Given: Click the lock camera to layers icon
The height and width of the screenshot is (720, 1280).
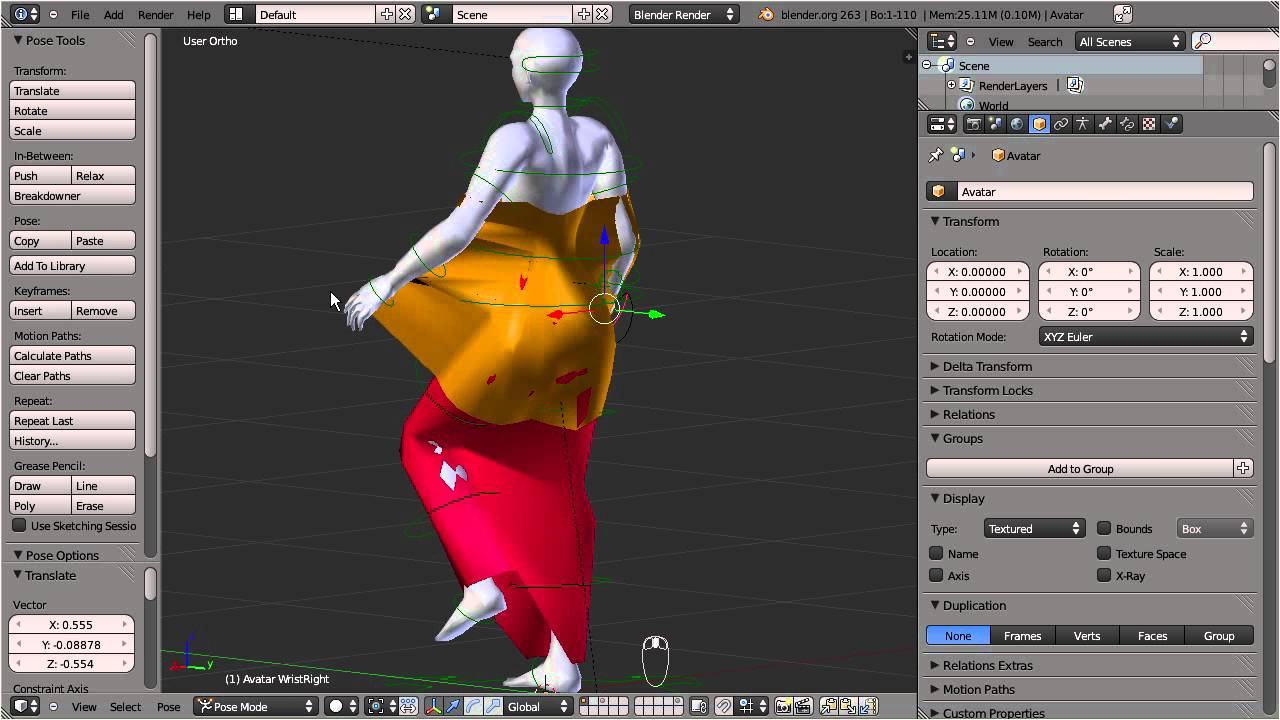Looking at the screenshot, I should 699,706.
